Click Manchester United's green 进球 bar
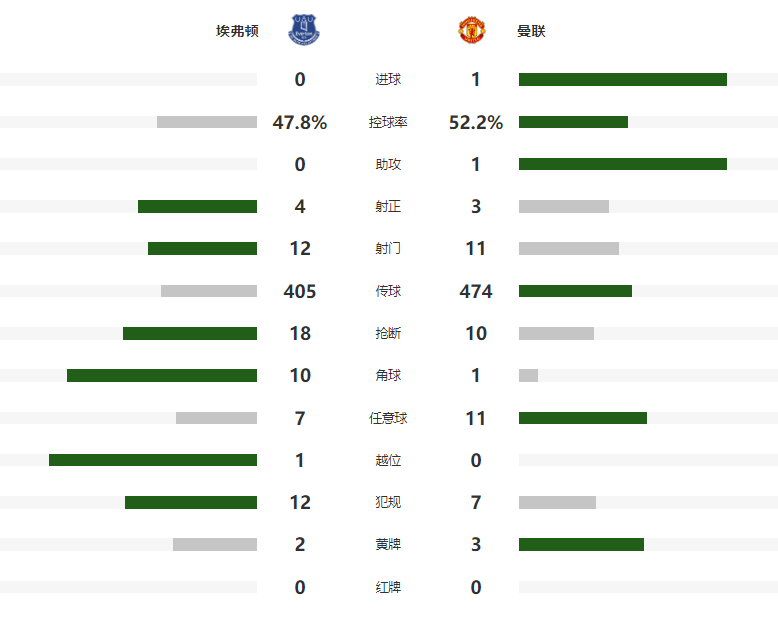Screen dimensions: 778x624 [622, 80]
